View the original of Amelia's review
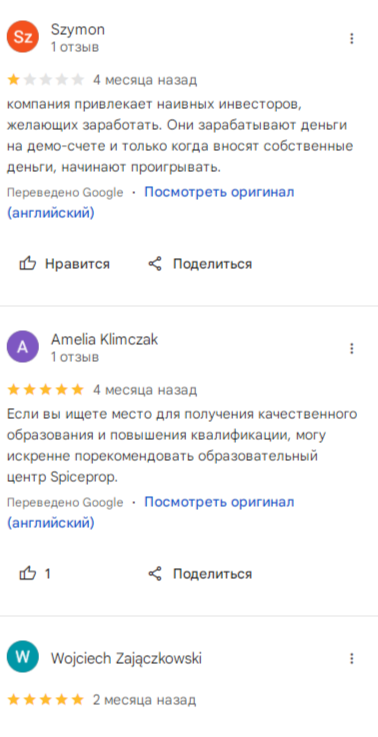The width and height of the screenshot is (378, 737). coord(150,512)
